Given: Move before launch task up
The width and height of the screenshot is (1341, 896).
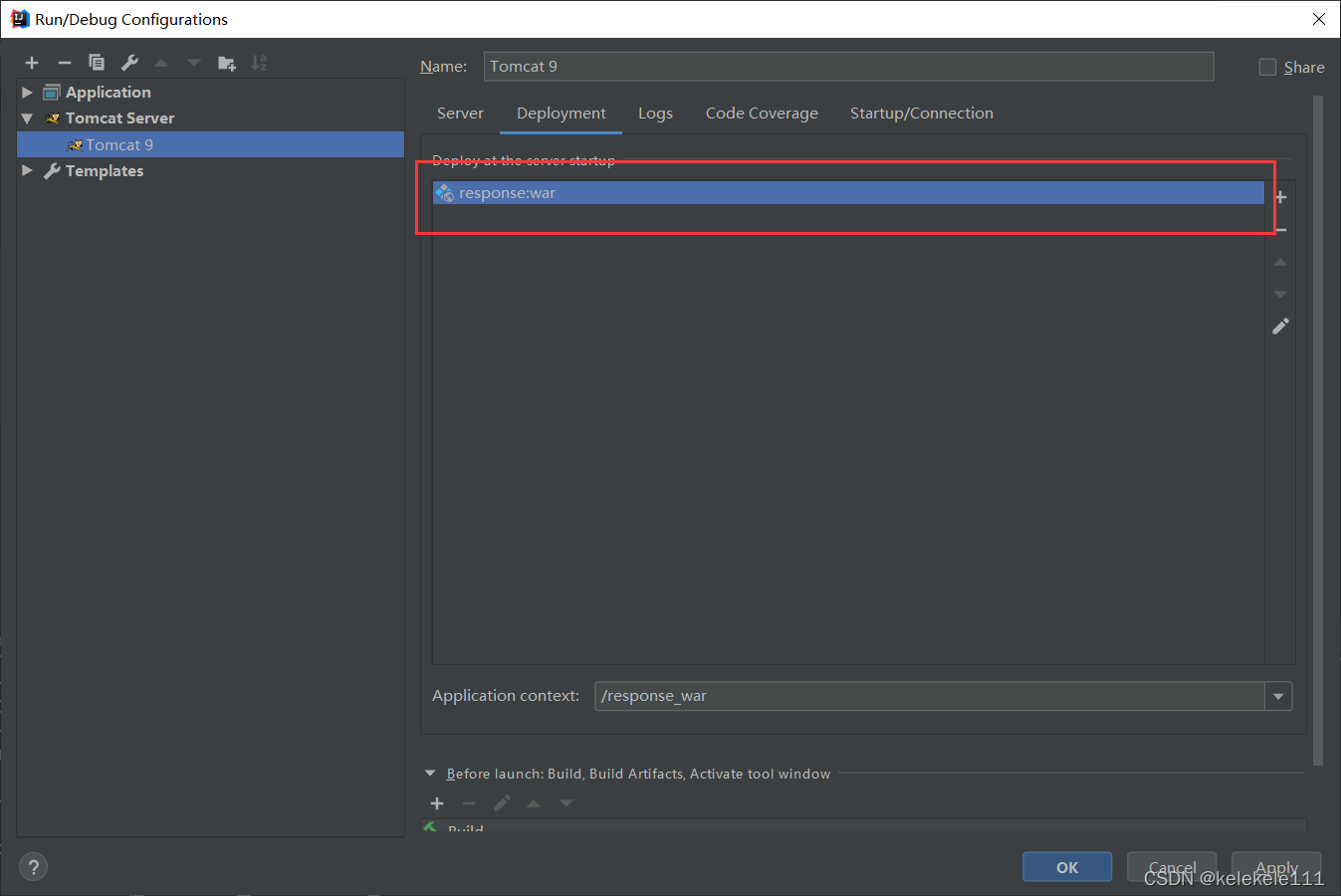Looking at the screenshot, I should pos(534,803).
